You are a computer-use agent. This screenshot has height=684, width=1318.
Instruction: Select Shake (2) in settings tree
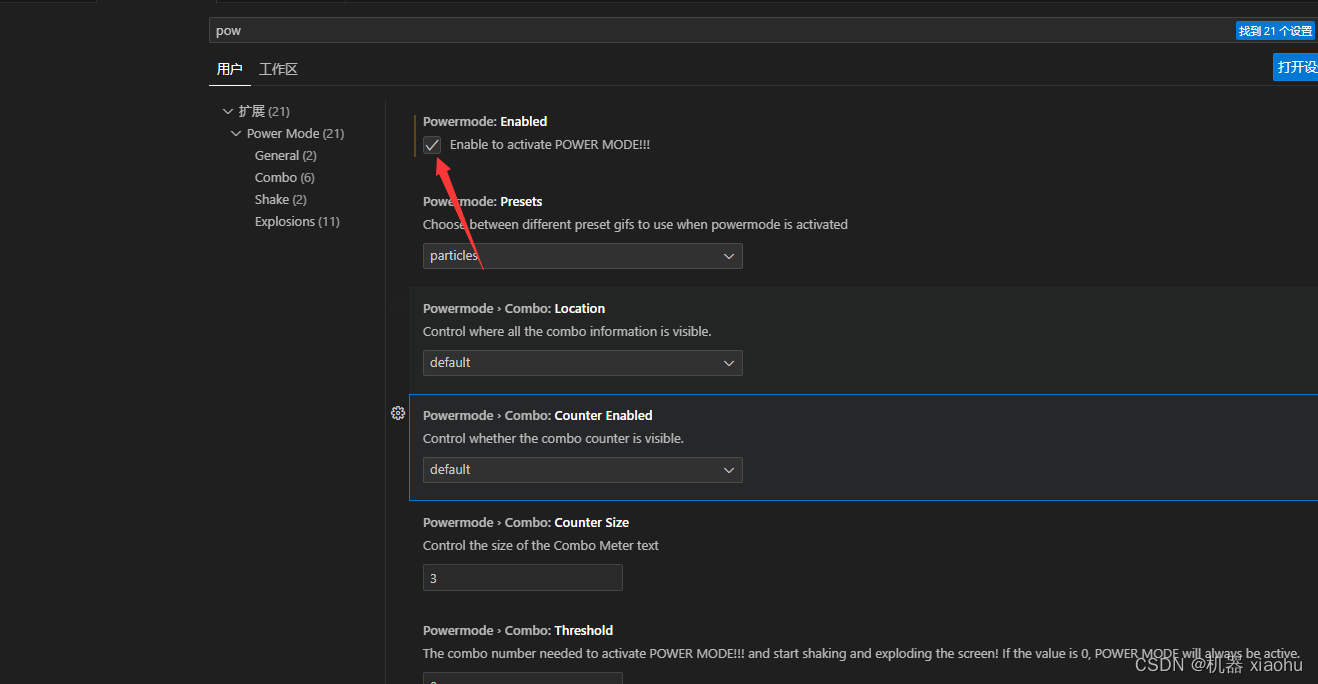(x=281, y=199)
